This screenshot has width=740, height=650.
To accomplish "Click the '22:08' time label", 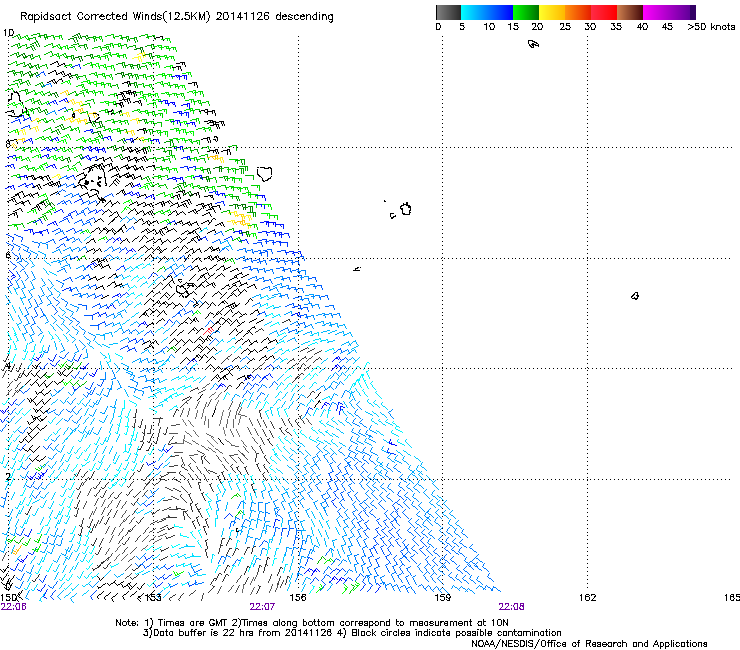I will [511, 607].
